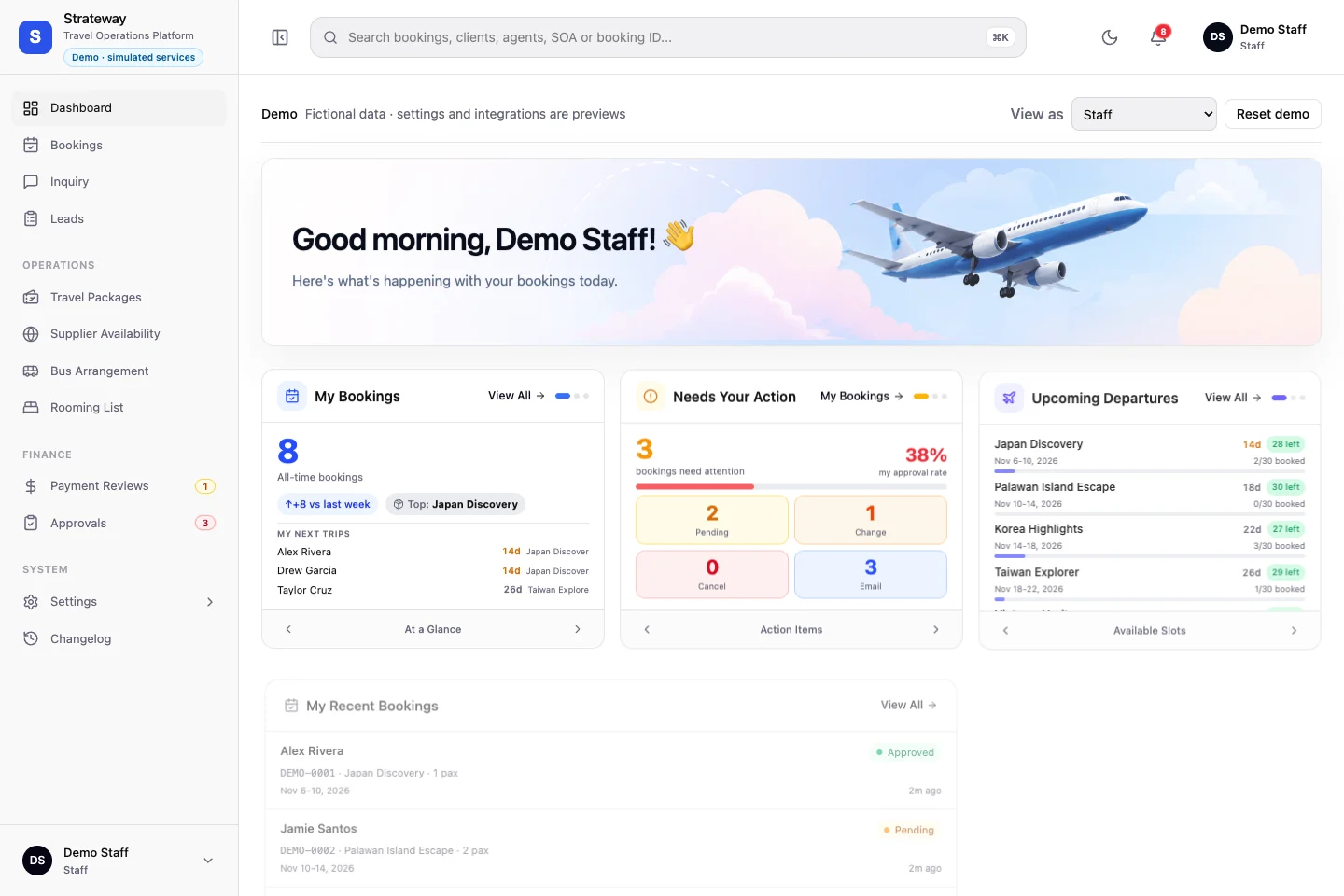The width and height of the screenshot is (1344, 896).
Task: Go to previous slide in At a Glance
Action: coord(288,629)
